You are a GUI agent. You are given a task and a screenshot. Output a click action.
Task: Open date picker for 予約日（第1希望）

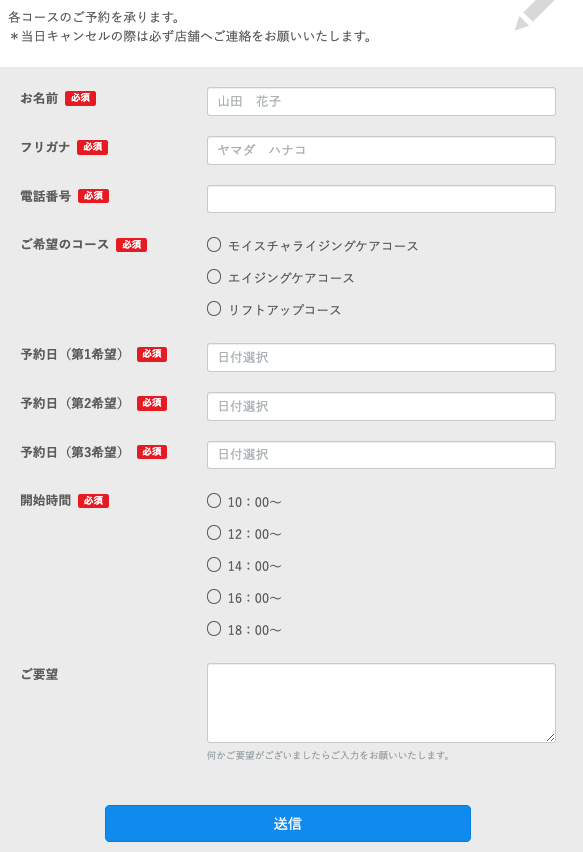click(x=381, y=358)
